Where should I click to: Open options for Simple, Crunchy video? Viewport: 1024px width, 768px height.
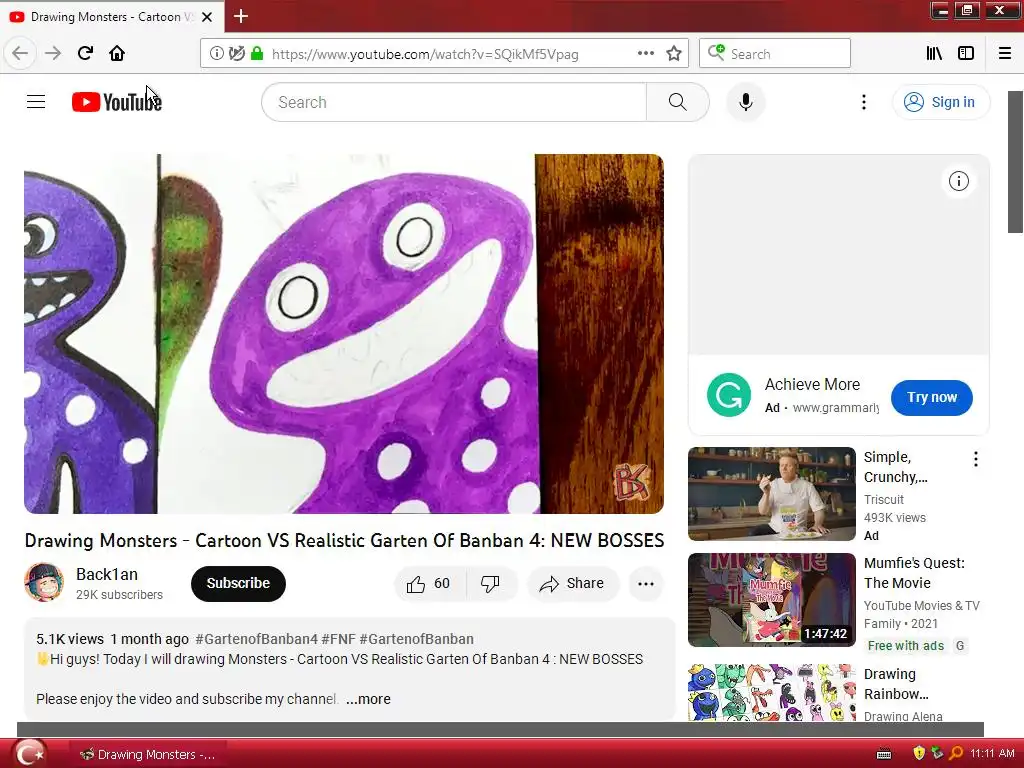976,459
